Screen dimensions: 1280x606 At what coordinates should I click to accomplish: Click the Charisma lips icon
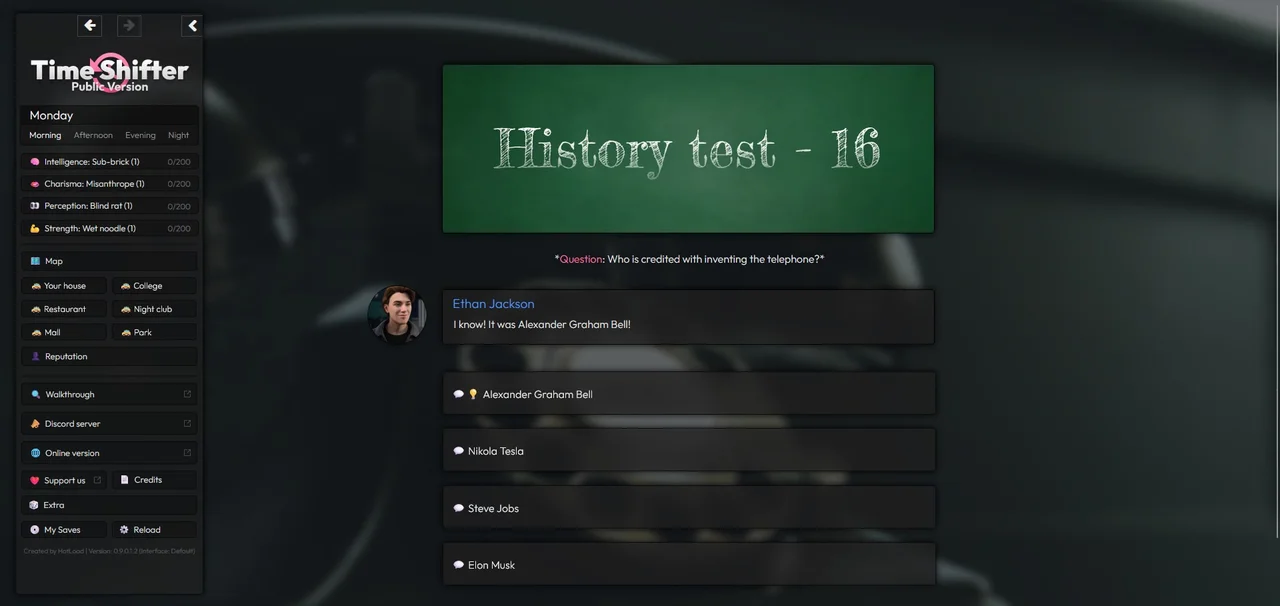pyautogui.click(x=35, y=184)
